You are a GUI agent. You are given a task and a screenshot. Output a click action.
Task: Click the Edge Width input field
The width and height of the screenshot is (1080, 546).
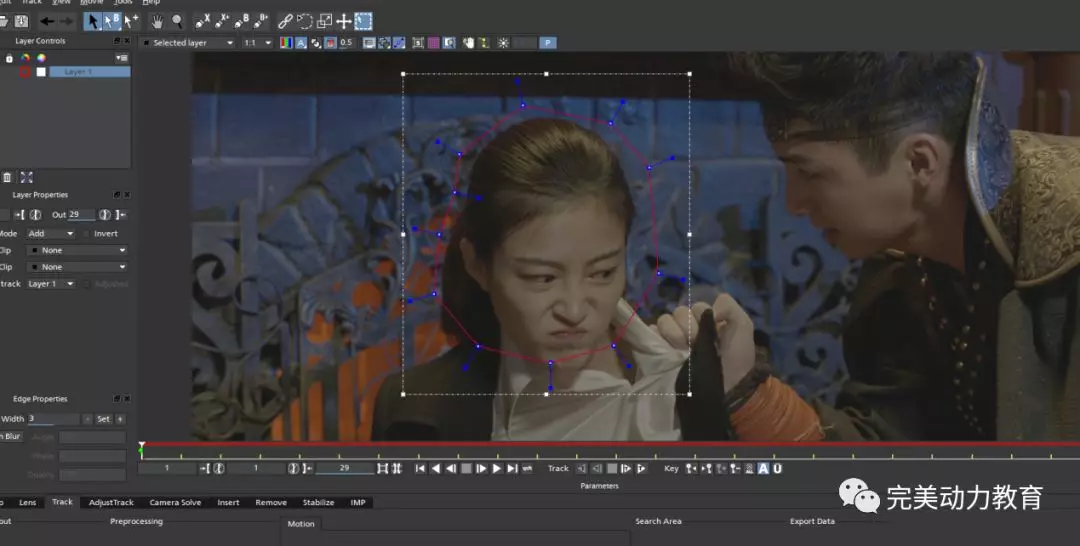pyautogui.click(x=54, y=419)
